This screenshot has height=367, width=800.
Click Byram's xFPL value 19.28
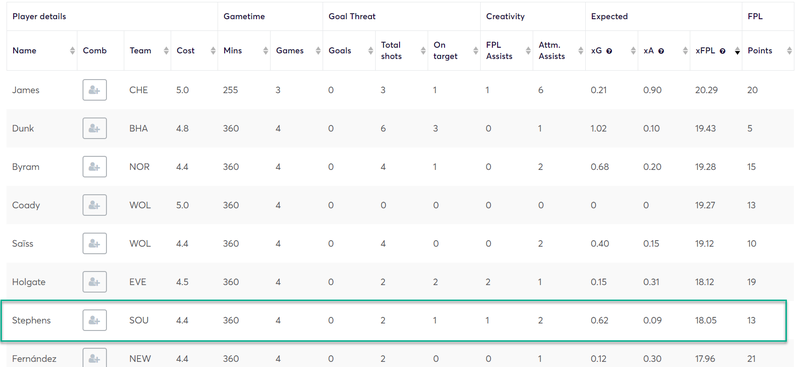706,167
